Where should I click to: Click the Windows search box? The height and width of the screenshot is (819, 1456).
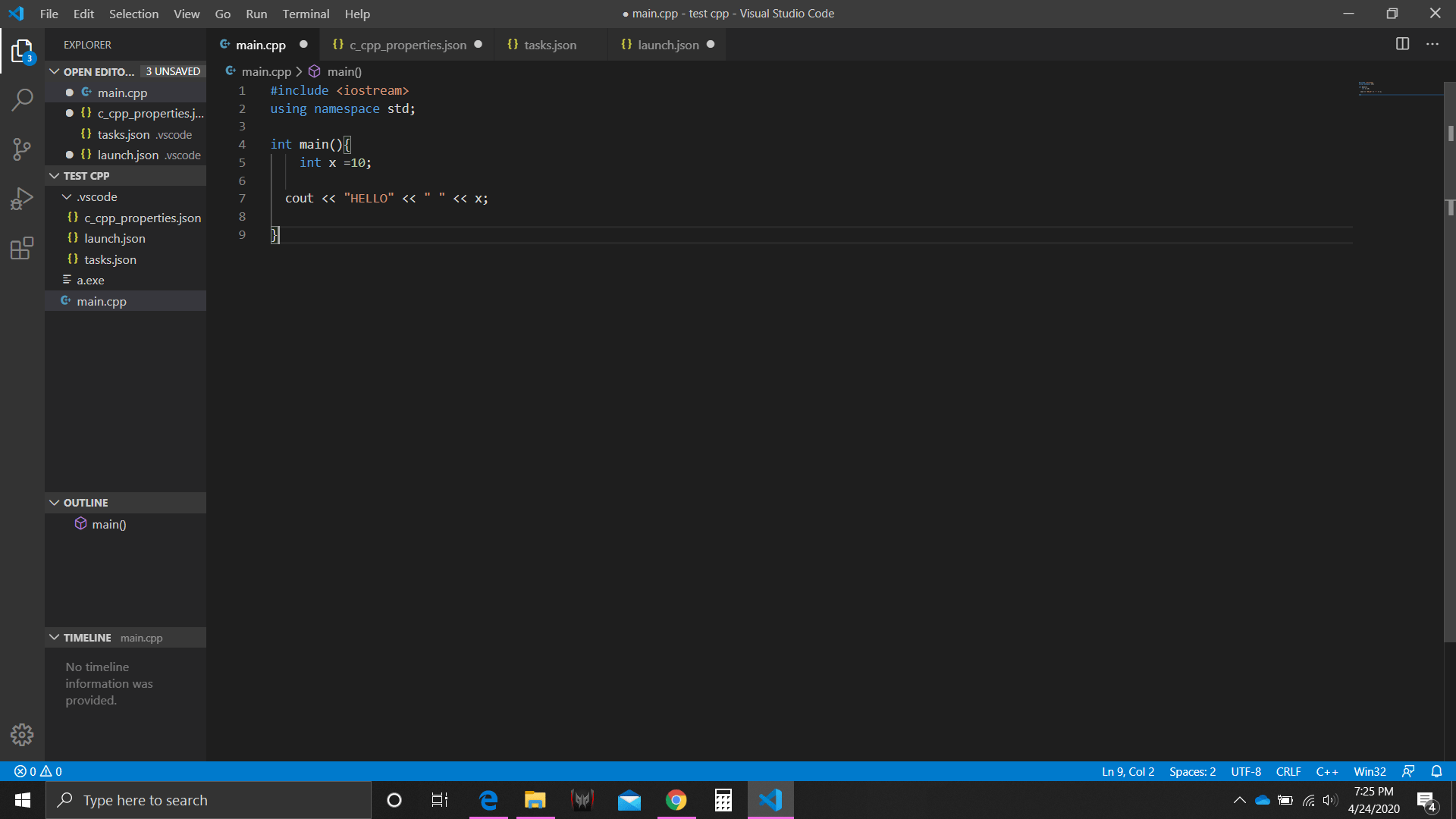(x=209, y=800)
